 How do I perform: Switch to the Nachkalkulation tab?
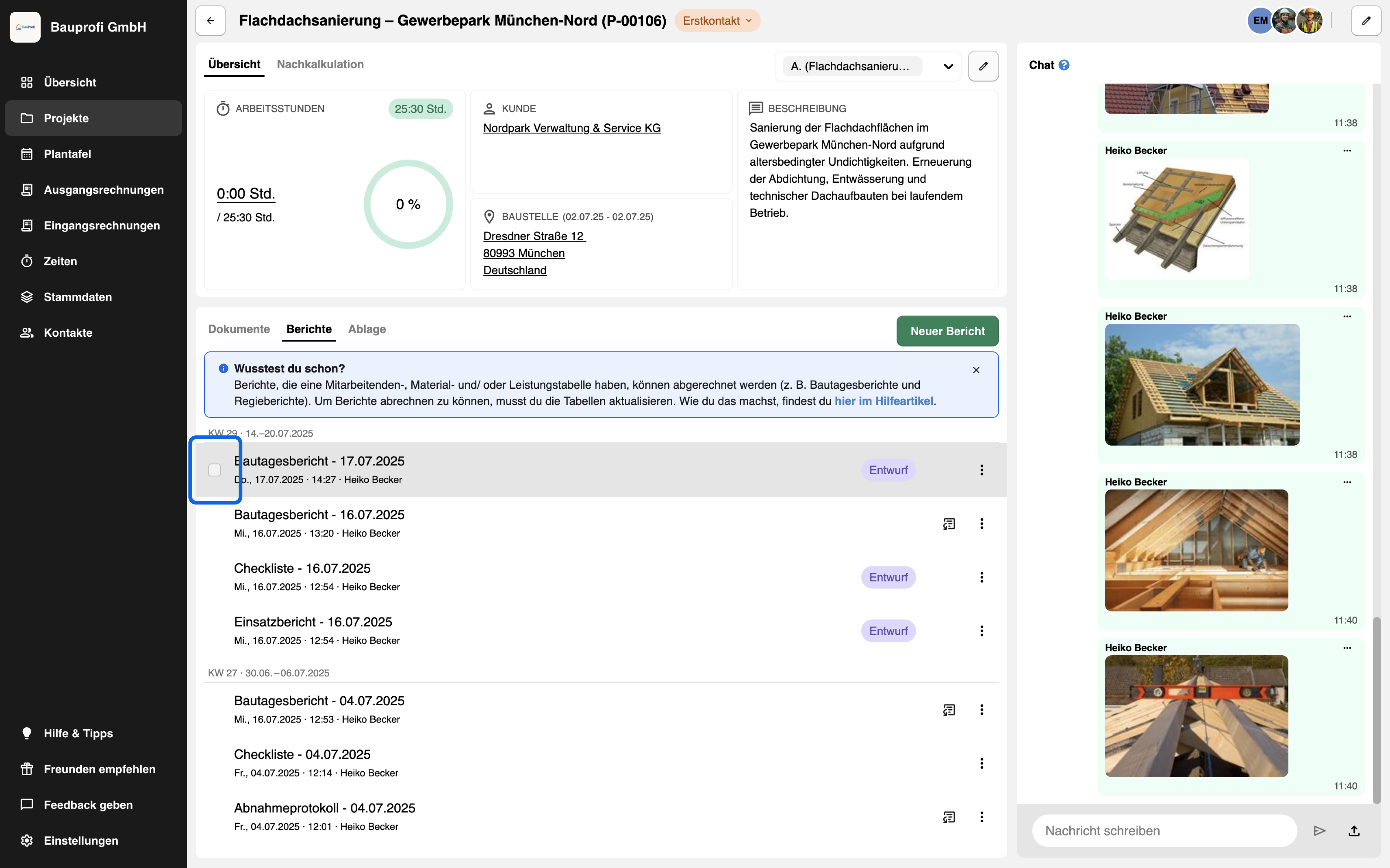[320, 64]
